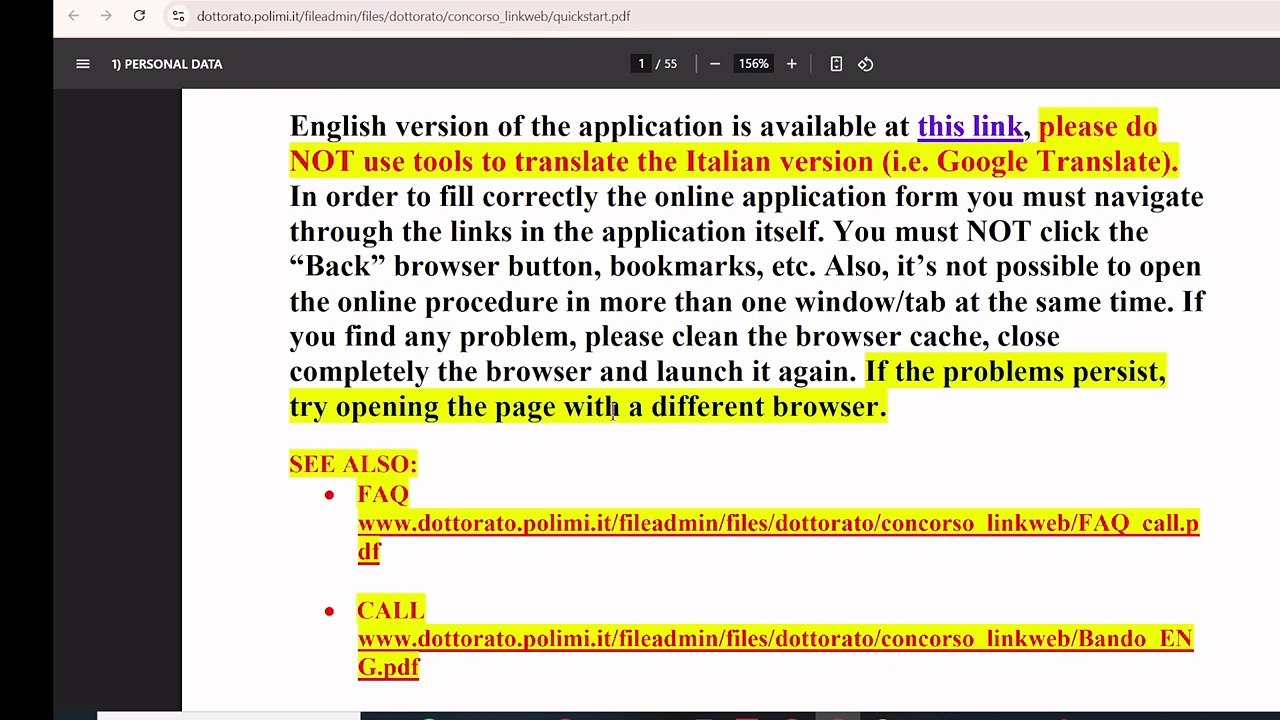Click the '1) PERSONAL DATA' document title
Viewport: 1280px width, 720px height.
(x=167, y=64)
